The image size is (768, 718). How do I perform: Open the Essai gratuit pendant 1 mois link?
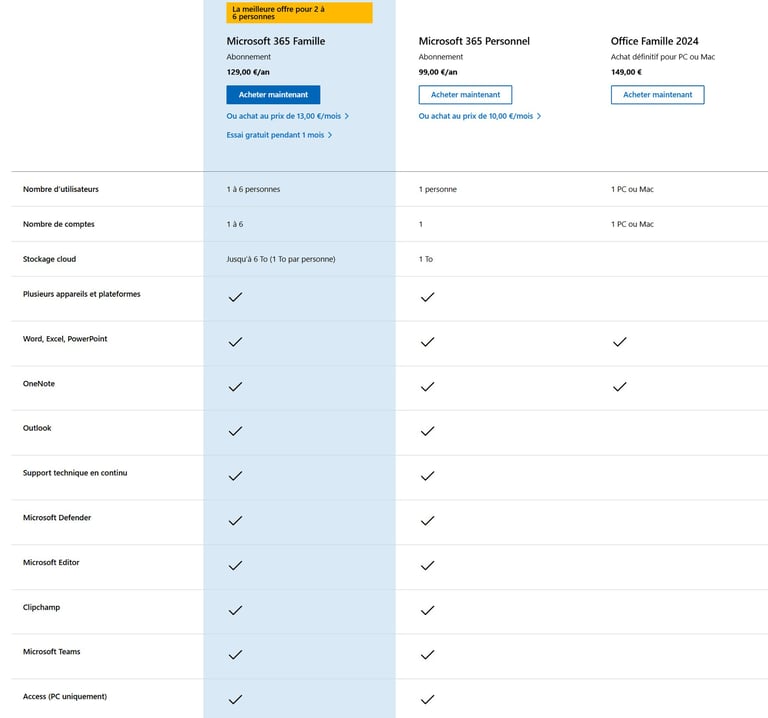279,135
